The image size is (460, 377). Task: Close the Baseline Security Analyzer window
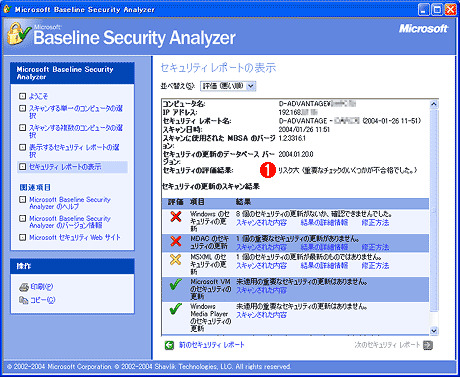coord(450,9)
